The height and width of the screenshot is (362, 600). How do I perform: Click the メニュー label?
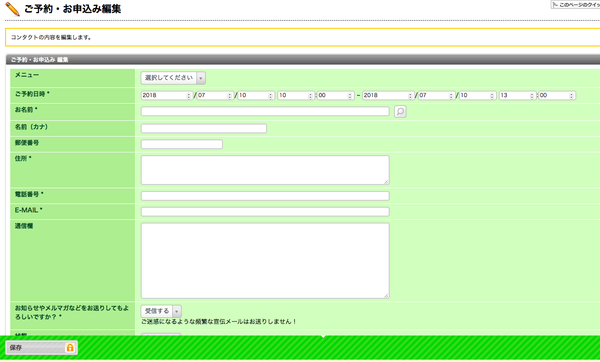pos(27,75)
